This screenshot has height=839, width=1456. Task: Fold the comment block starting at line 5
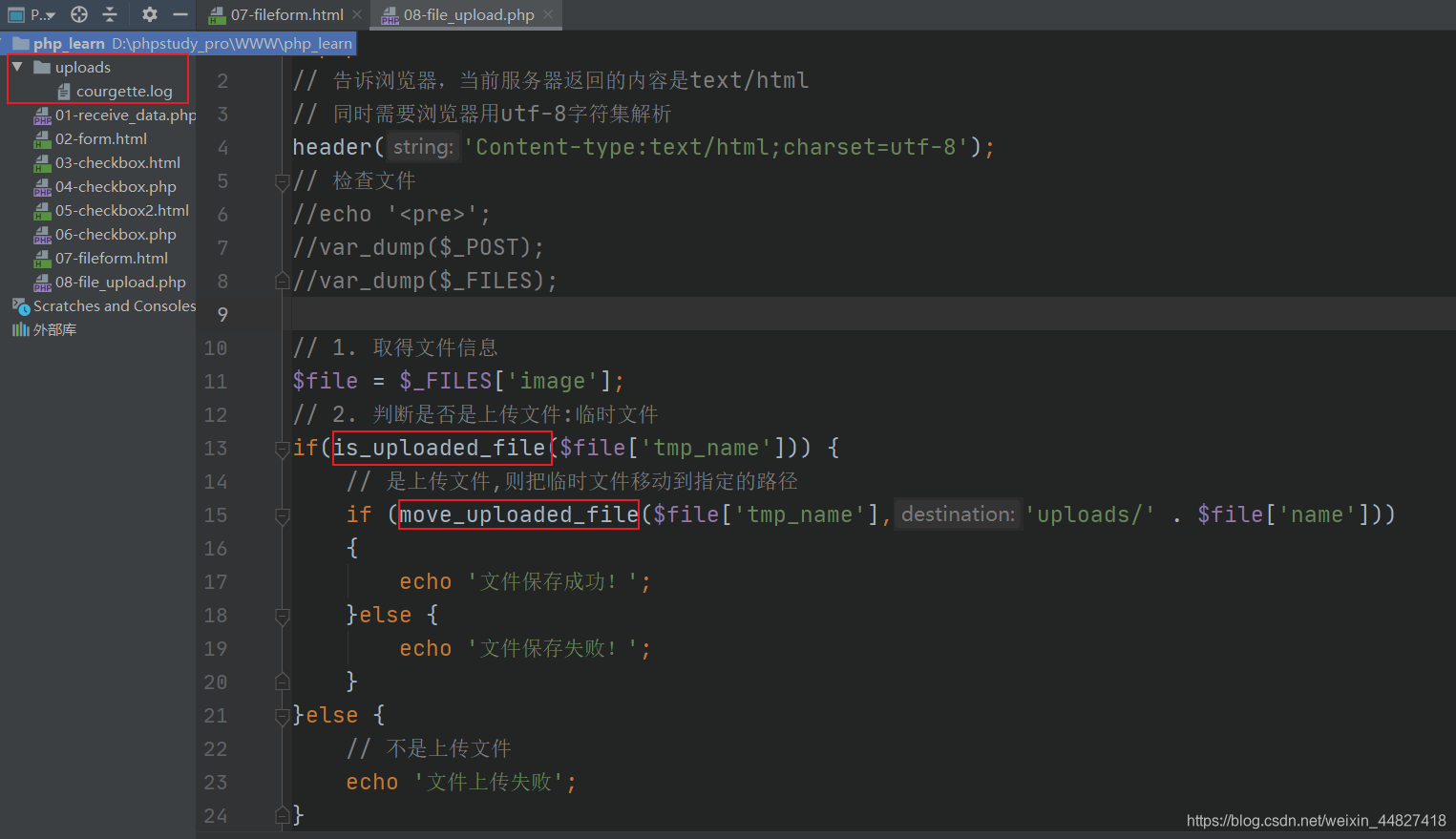tap(283, 181)
